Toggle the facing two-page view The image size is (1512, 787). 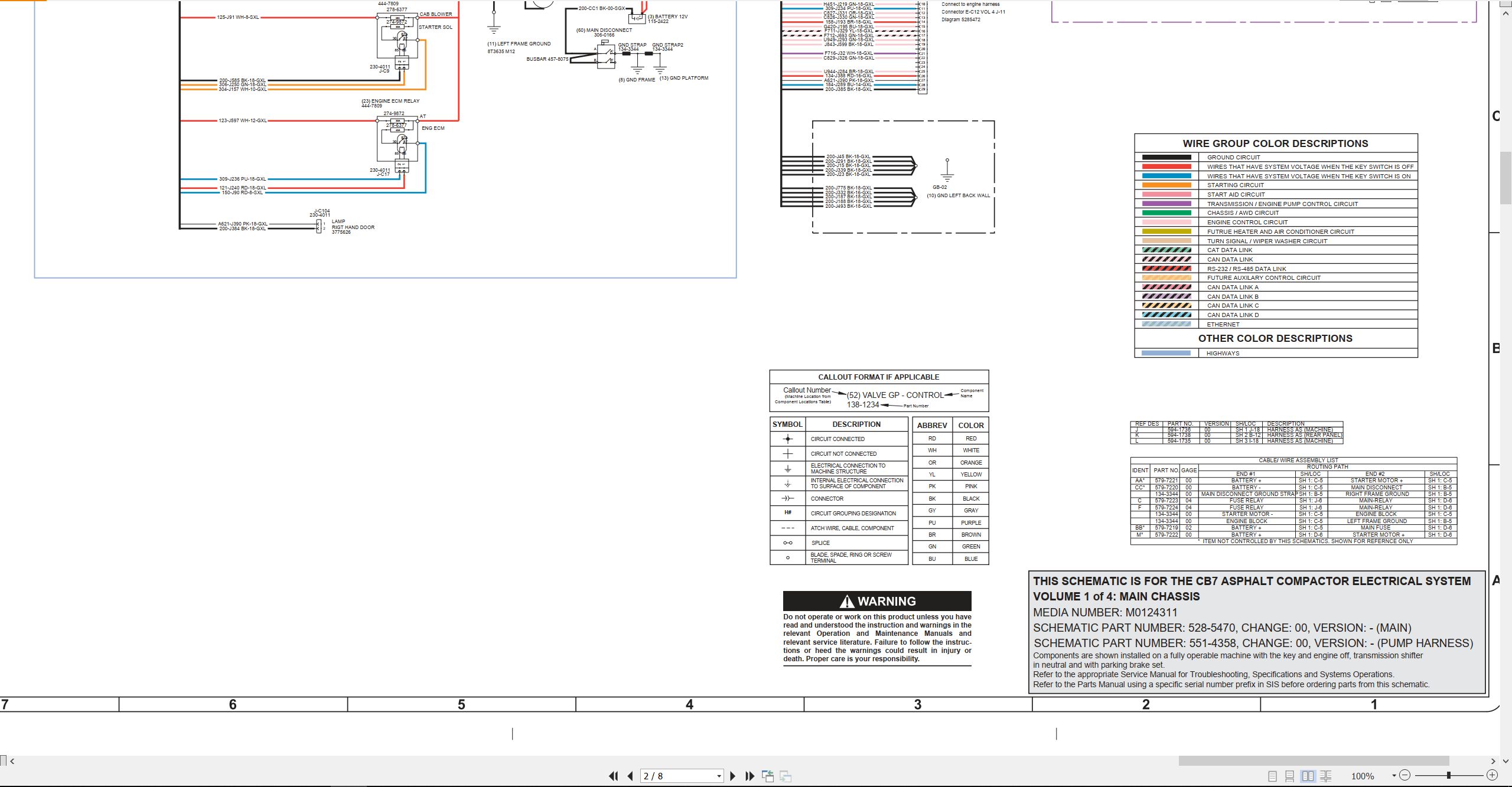(1308, 776)
